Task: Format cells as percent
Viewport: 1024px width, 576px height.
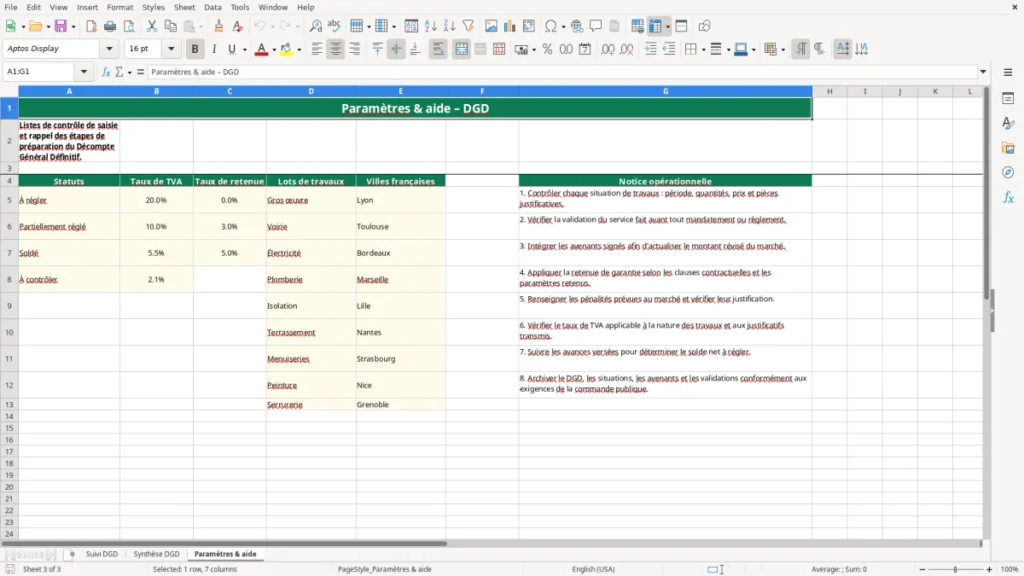Action: (x=547, y=49)
